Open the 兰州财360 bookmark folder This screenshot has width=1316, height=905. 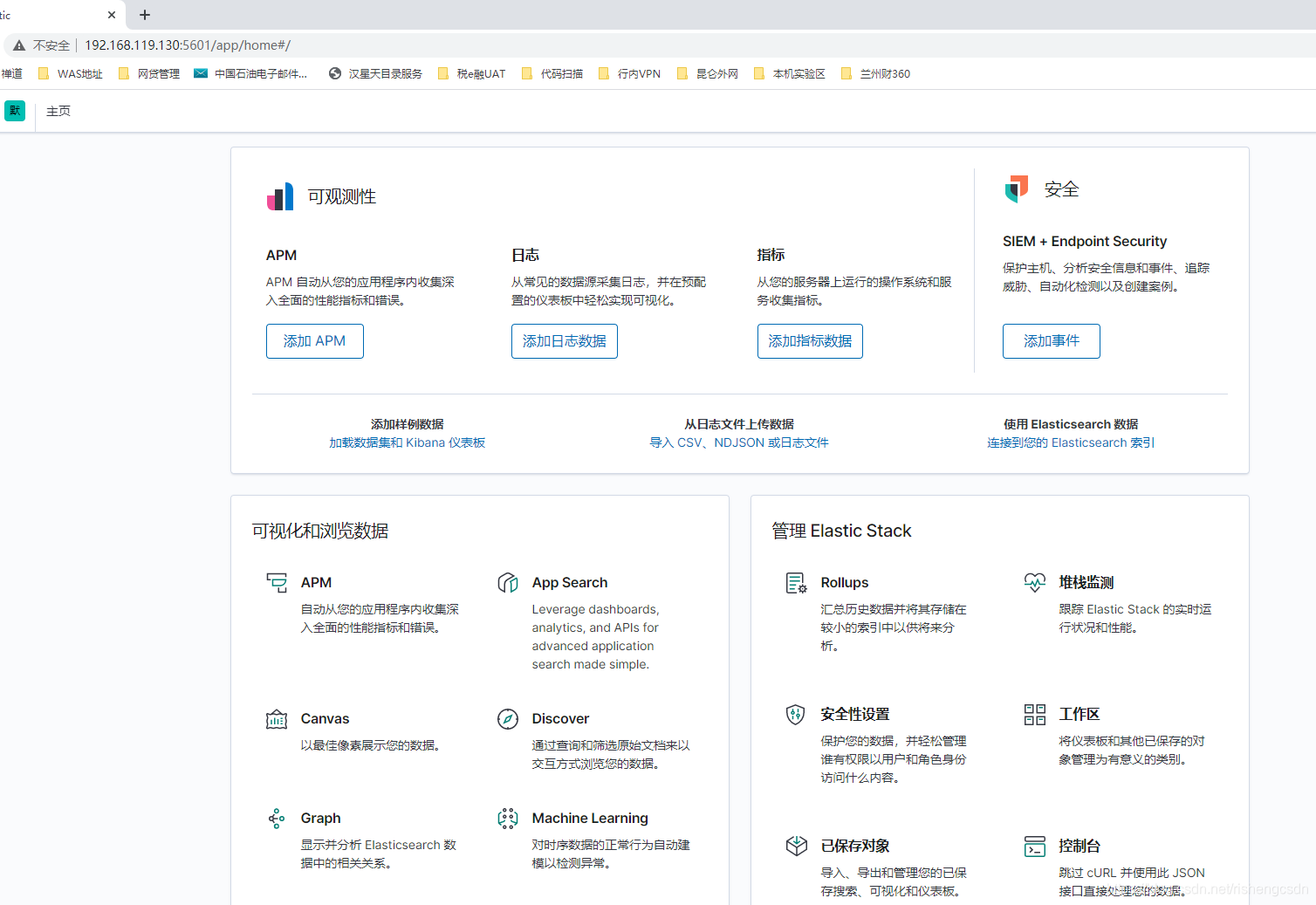pos(875,74)
